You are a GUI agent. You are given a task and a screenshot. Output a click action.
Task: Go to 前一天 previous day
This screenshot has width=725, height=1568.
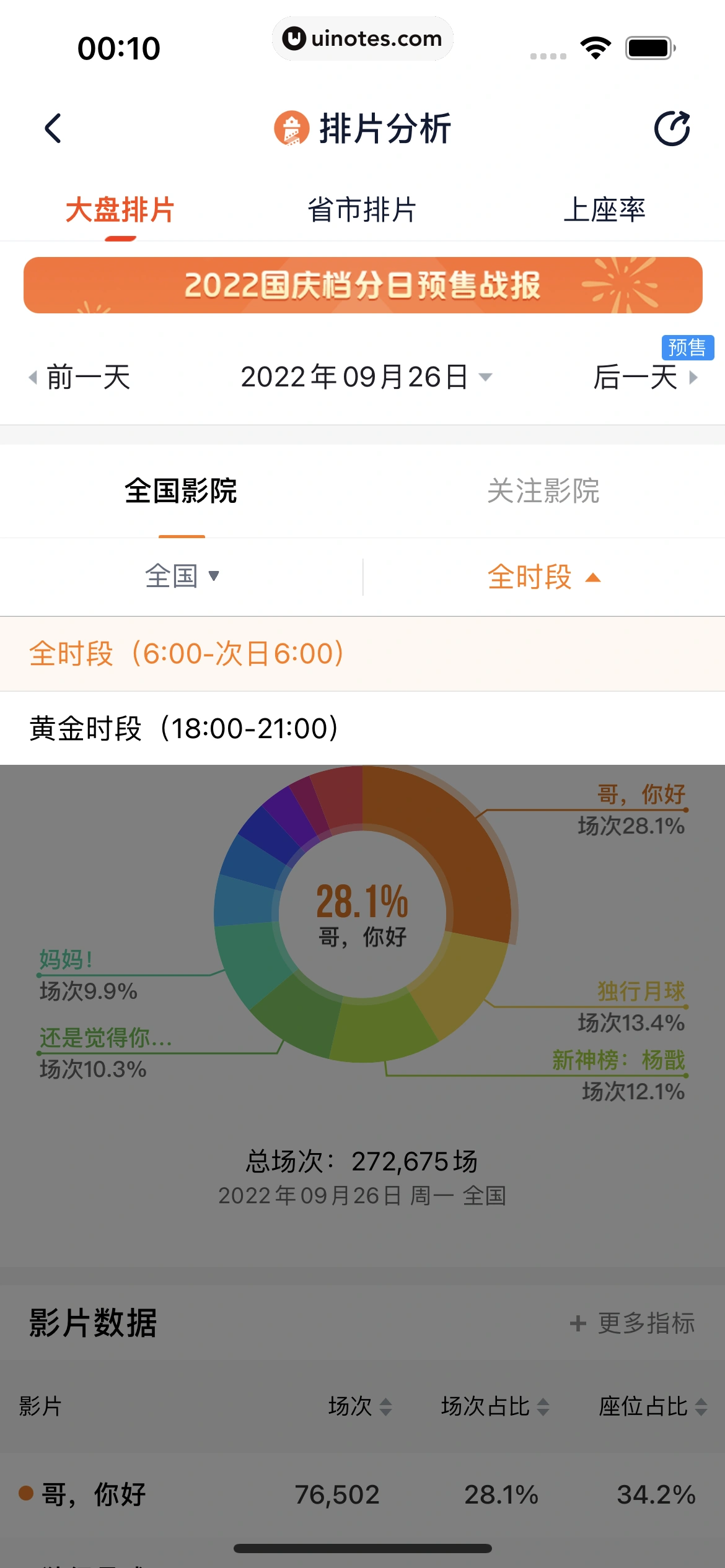pyautogui.click(x=81, y=377)
